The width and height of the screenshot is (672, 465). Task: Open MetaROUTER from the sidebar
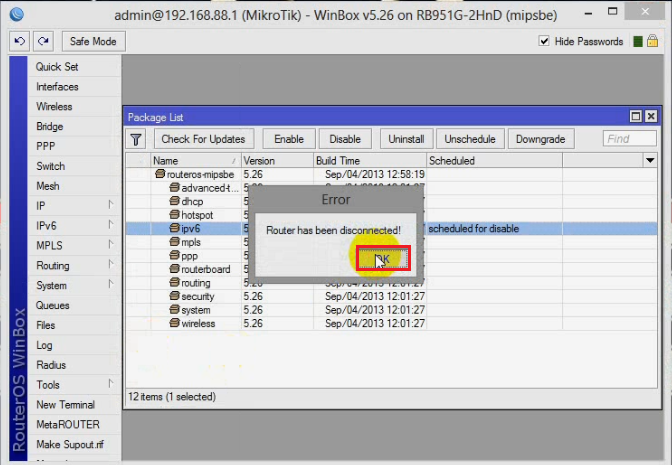coord(68,425)
